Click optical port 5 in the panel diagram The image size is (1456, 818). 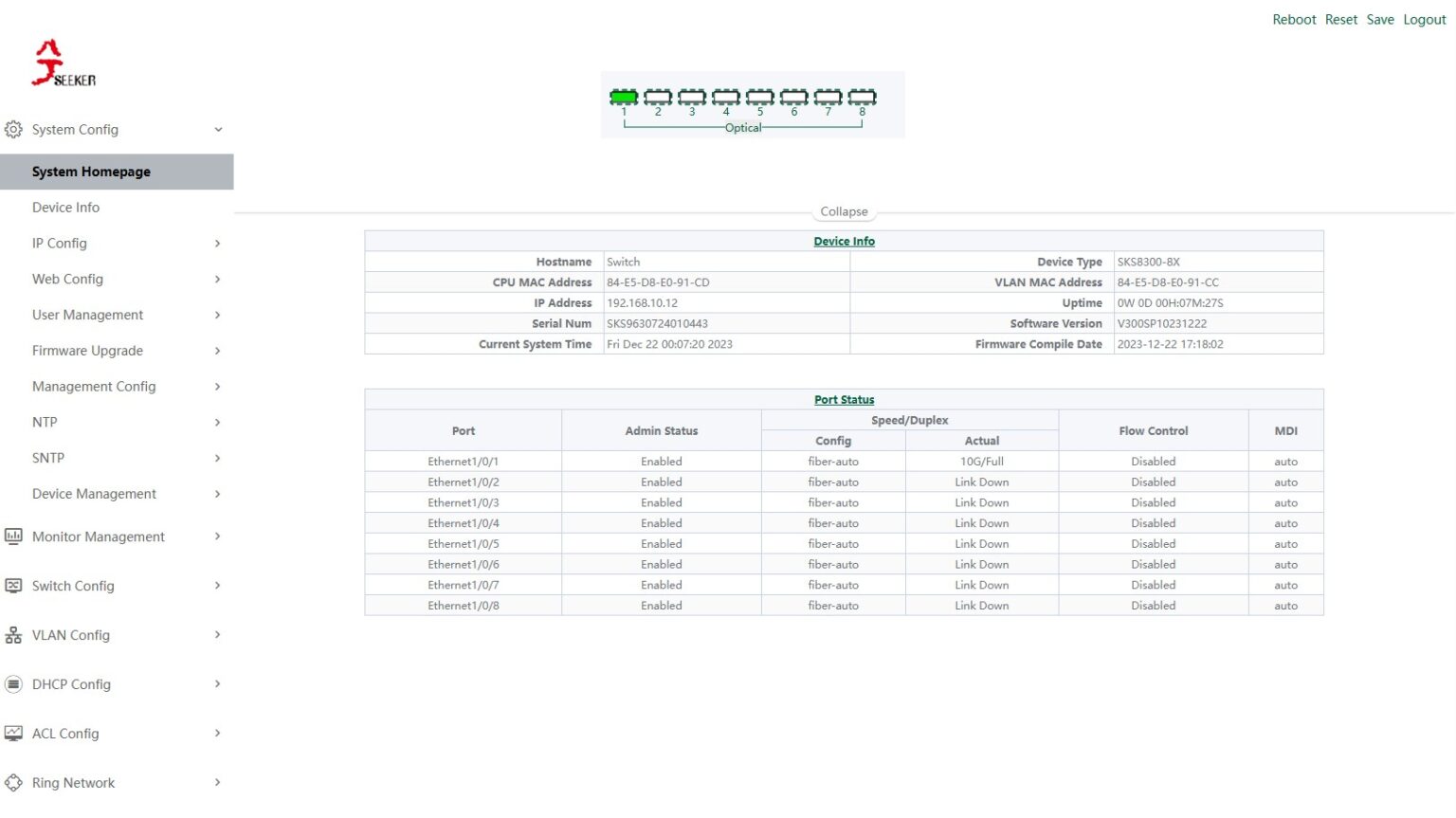[x=759, y=97]
